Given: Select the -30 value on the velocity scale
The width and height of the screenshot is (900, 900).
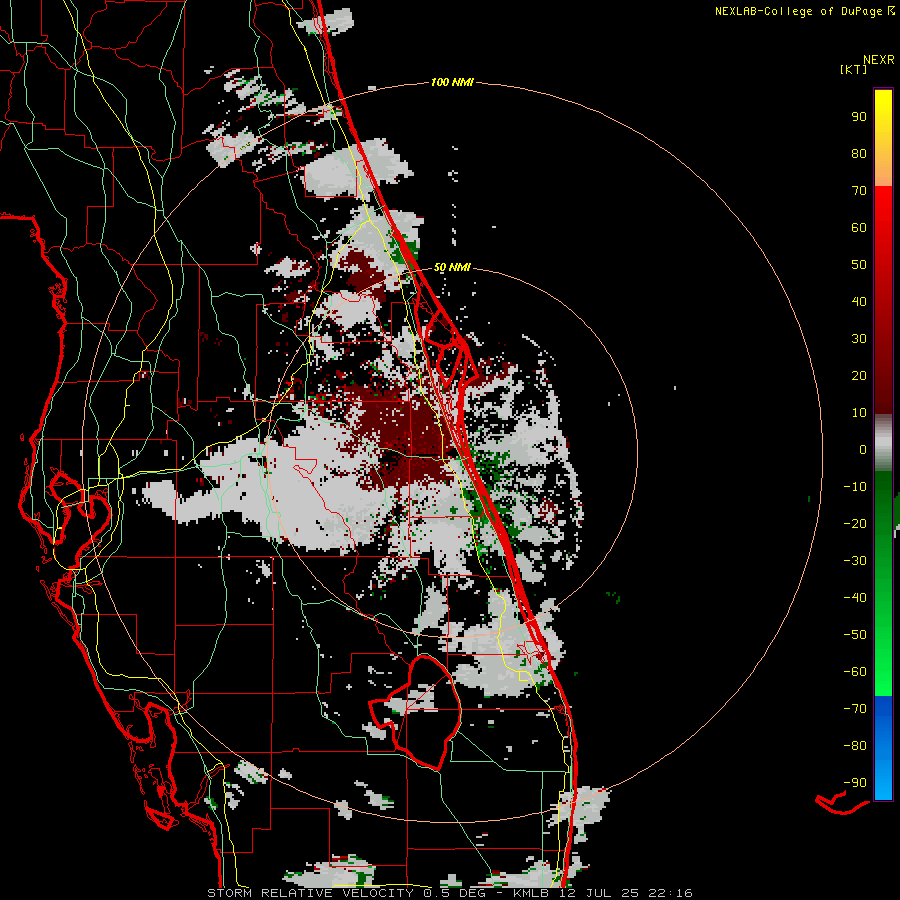Looking at the screenshot, I should 855,561.
